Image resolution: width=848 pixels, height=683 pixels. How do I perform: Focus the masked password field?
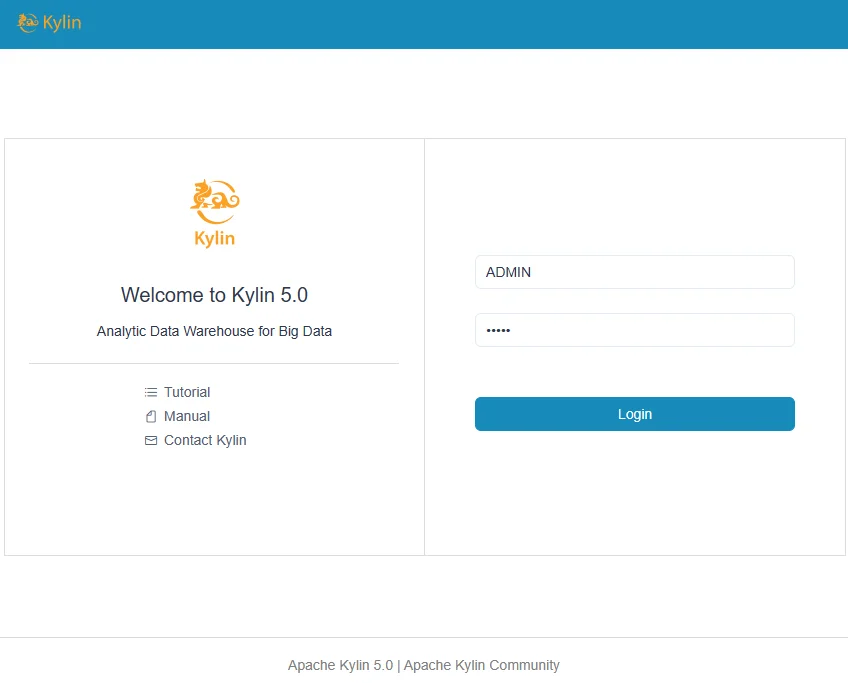coord(634,330)
